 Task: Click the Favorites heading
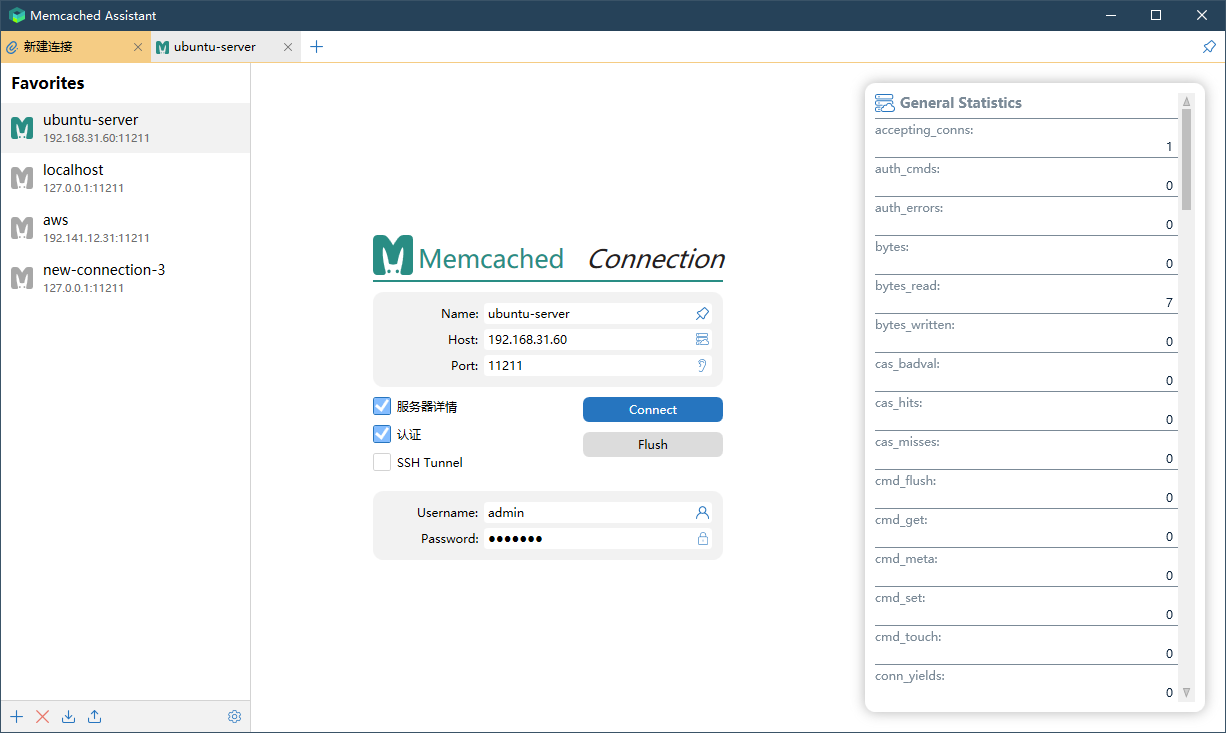pos(48,83)
